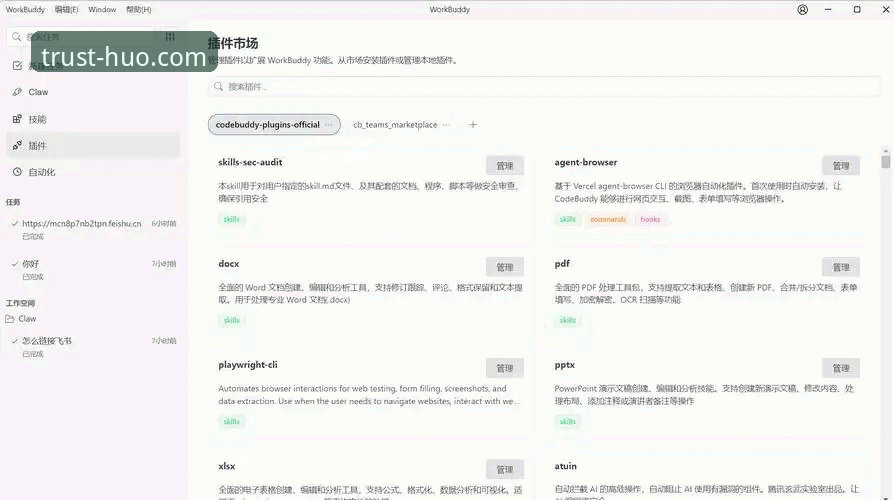The image size is (894, 500).
Task: Focus the 搜索插件 search field
Action: (544, 87)
